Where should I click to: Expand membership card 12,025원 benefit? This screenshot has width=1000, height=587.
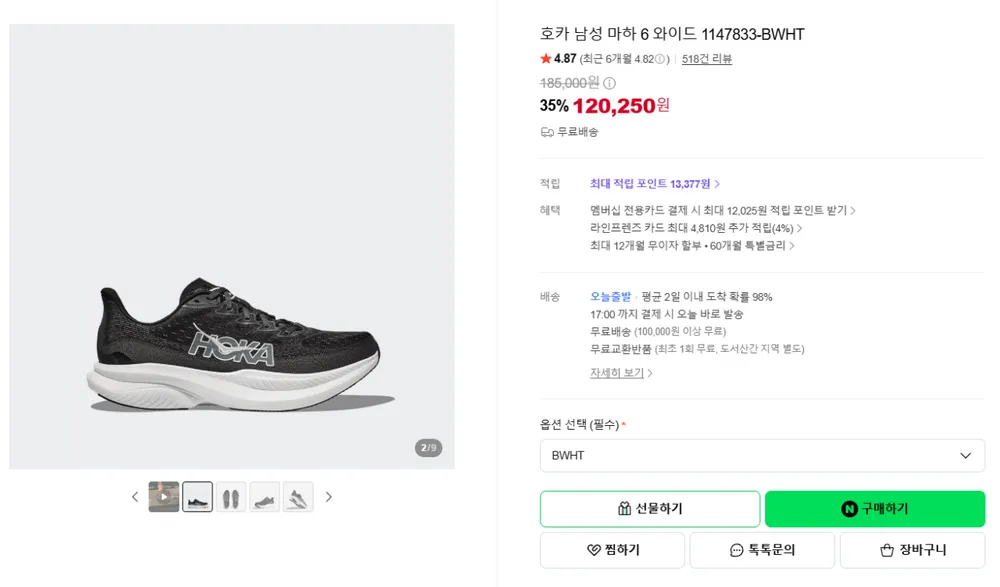(723, 211)
